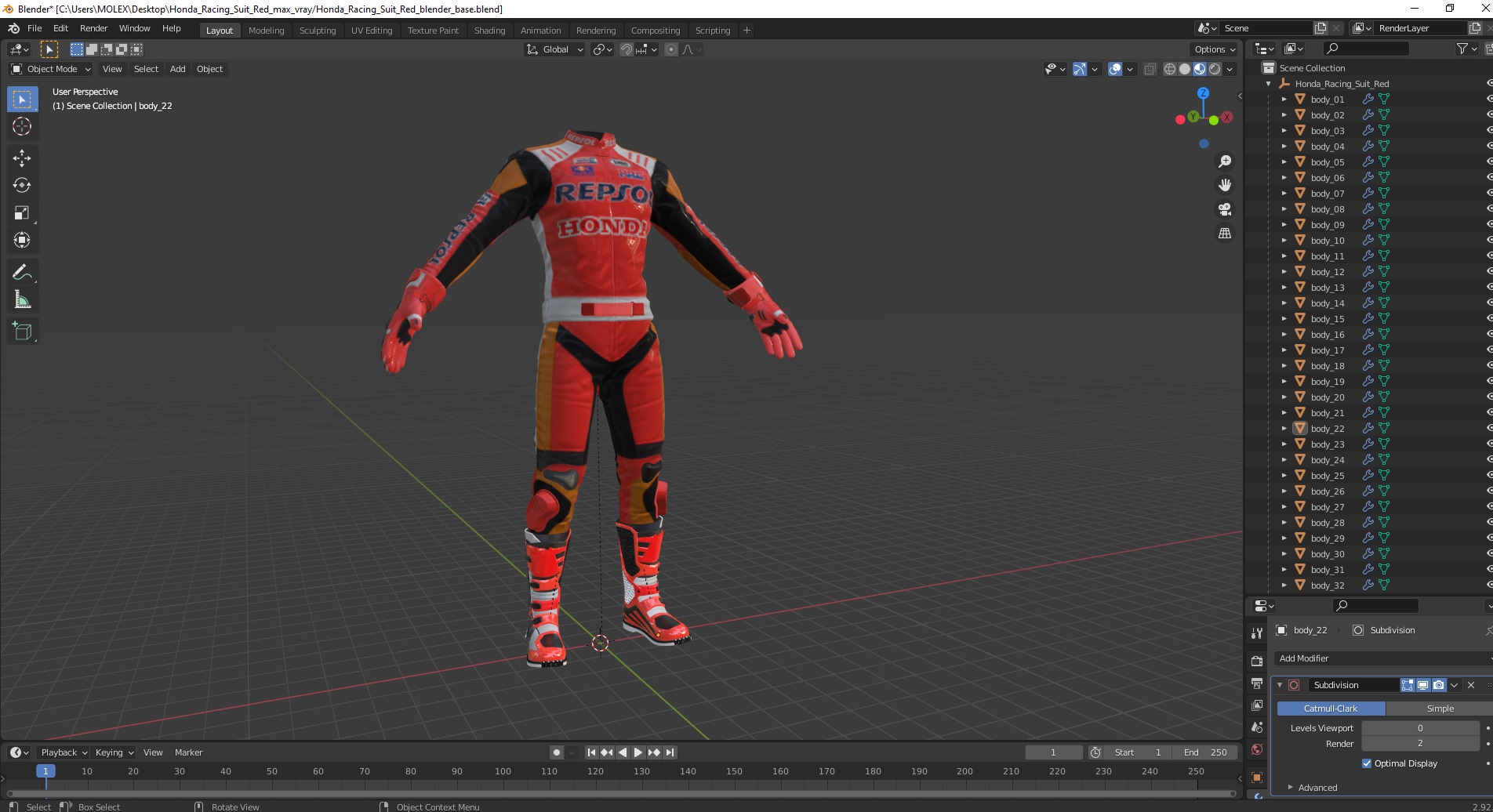This screenshot has height=812, width=1493.
Task: Pick the Add Cube tool
Action: pos(22,332)
